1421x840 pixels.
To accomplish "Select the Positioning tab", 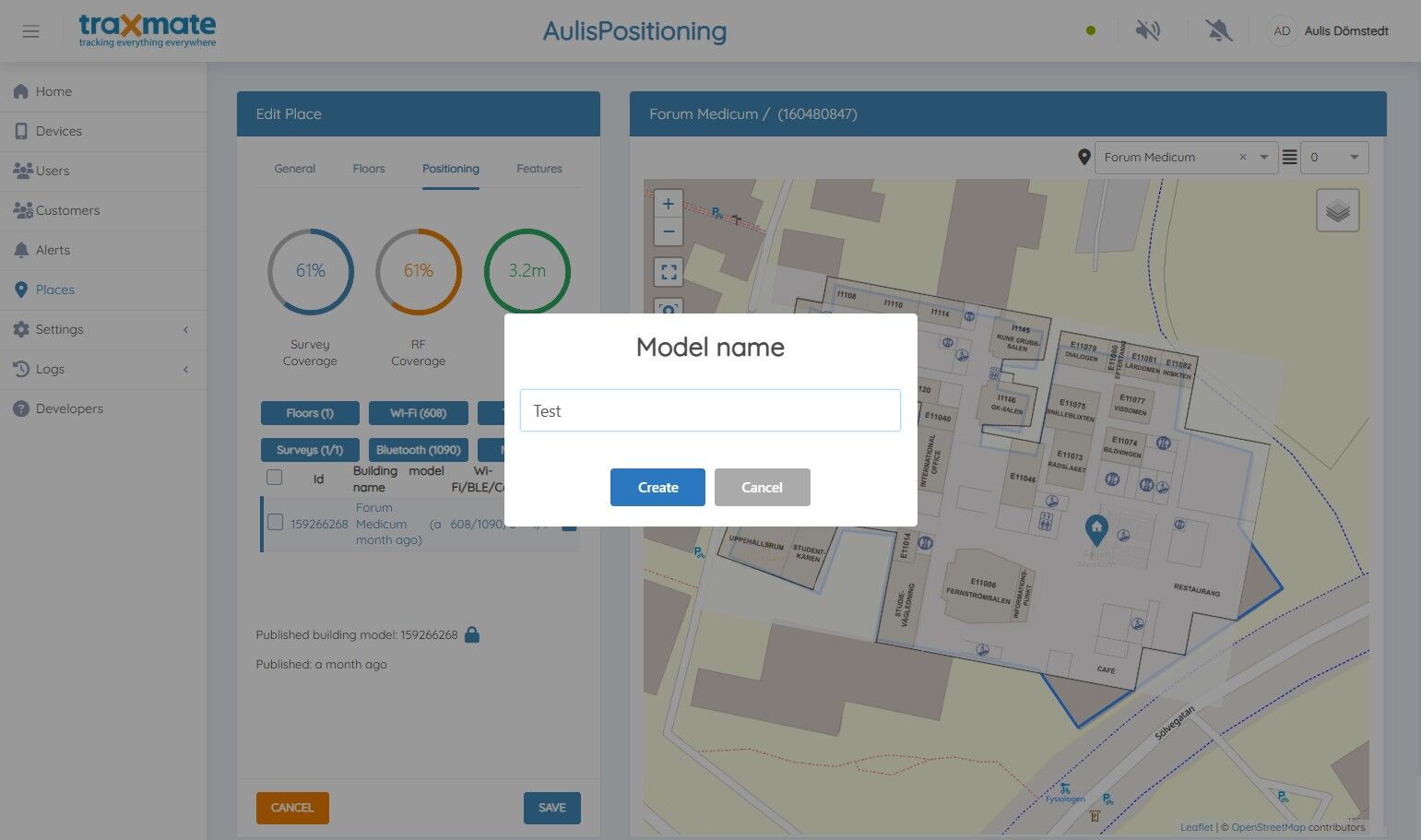I will coord(451,169).
